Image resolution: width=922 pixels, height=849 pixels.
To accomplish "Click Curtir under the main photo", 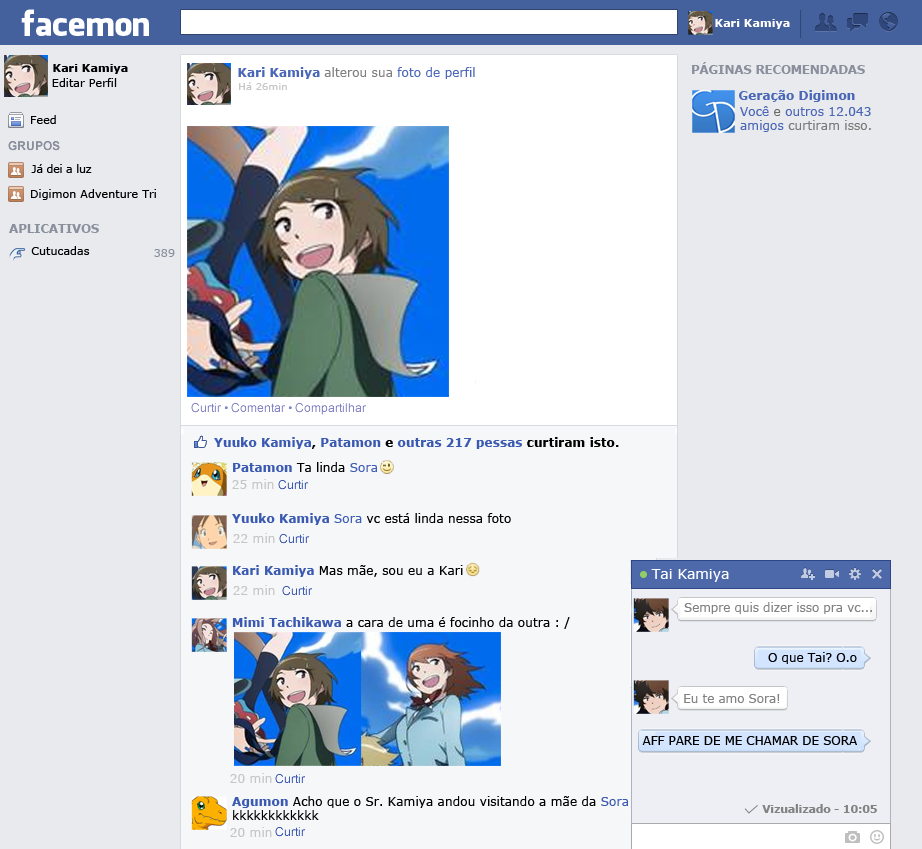I will coord(206,407).
